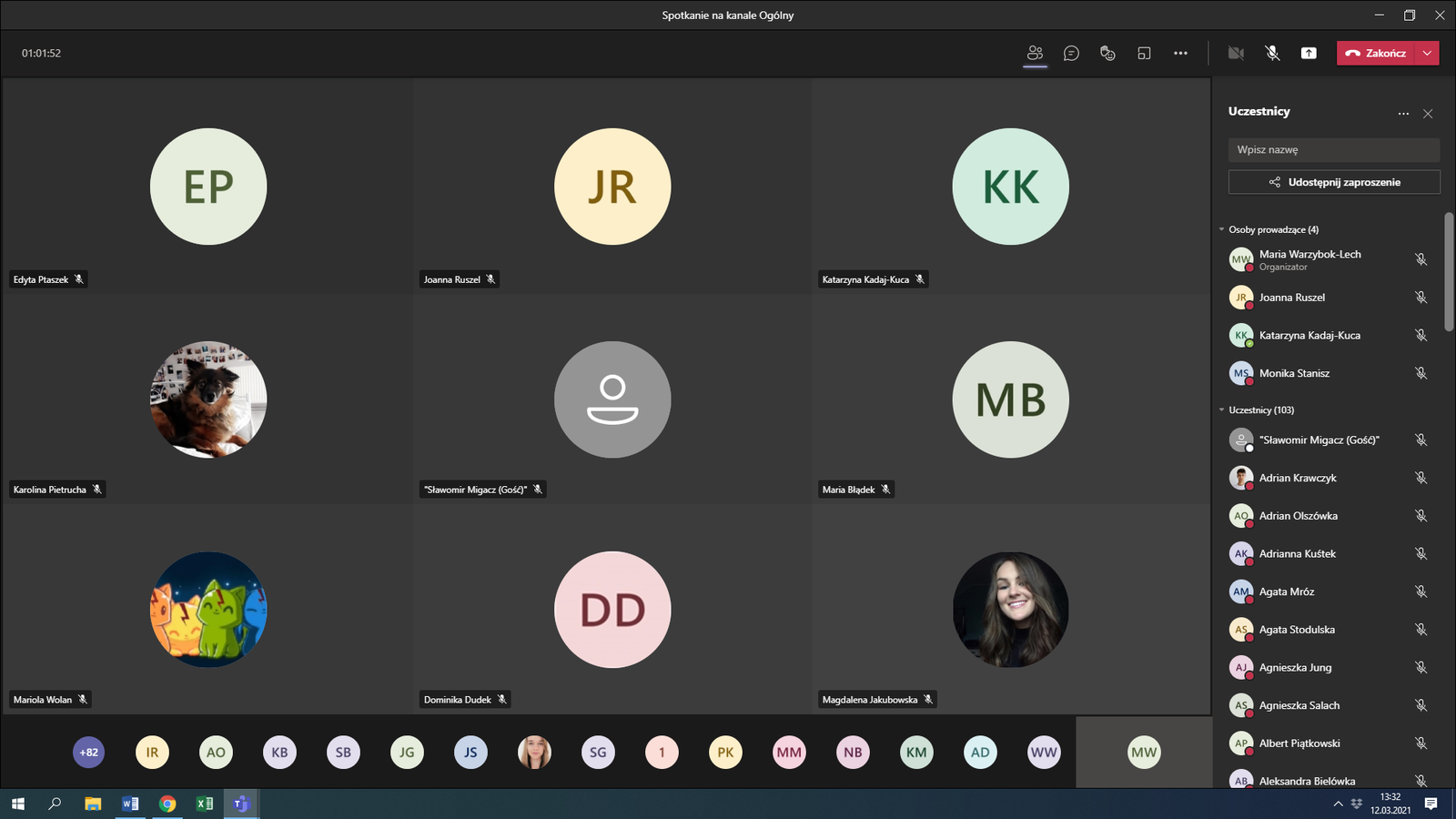Click the share content icon
Image resolution: width=1456 pixels, height=819 pixels.
click(x=1309, y=53)
